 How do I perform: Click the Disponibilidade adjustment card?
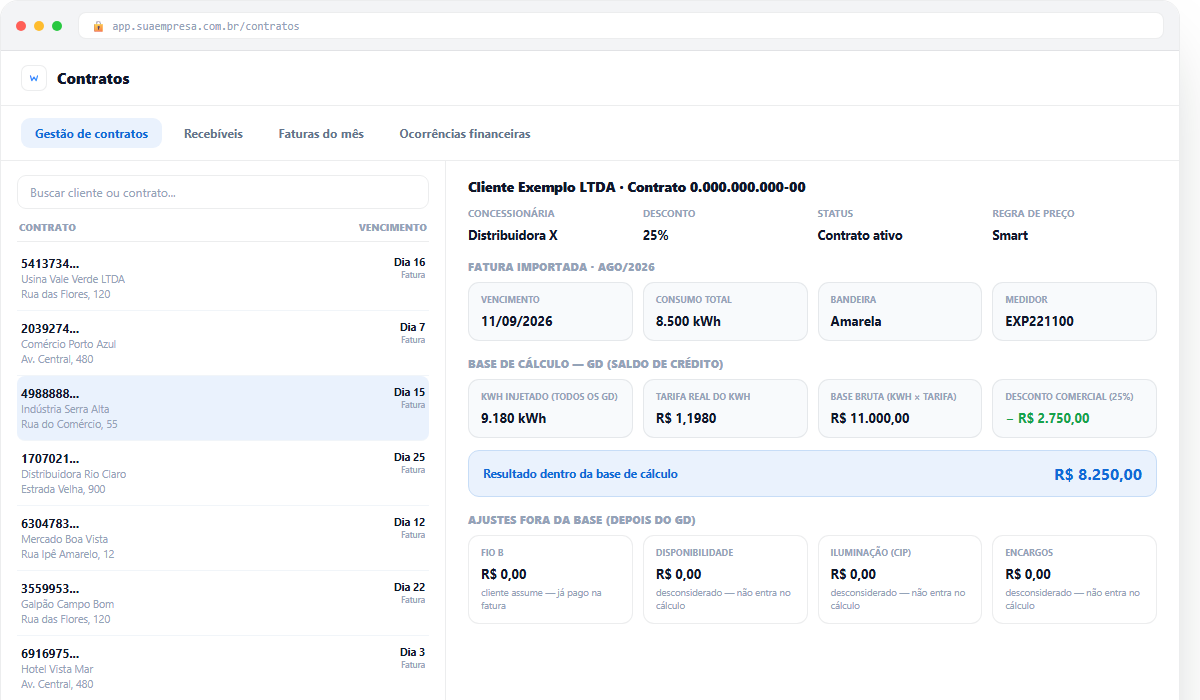coord(725,580)
